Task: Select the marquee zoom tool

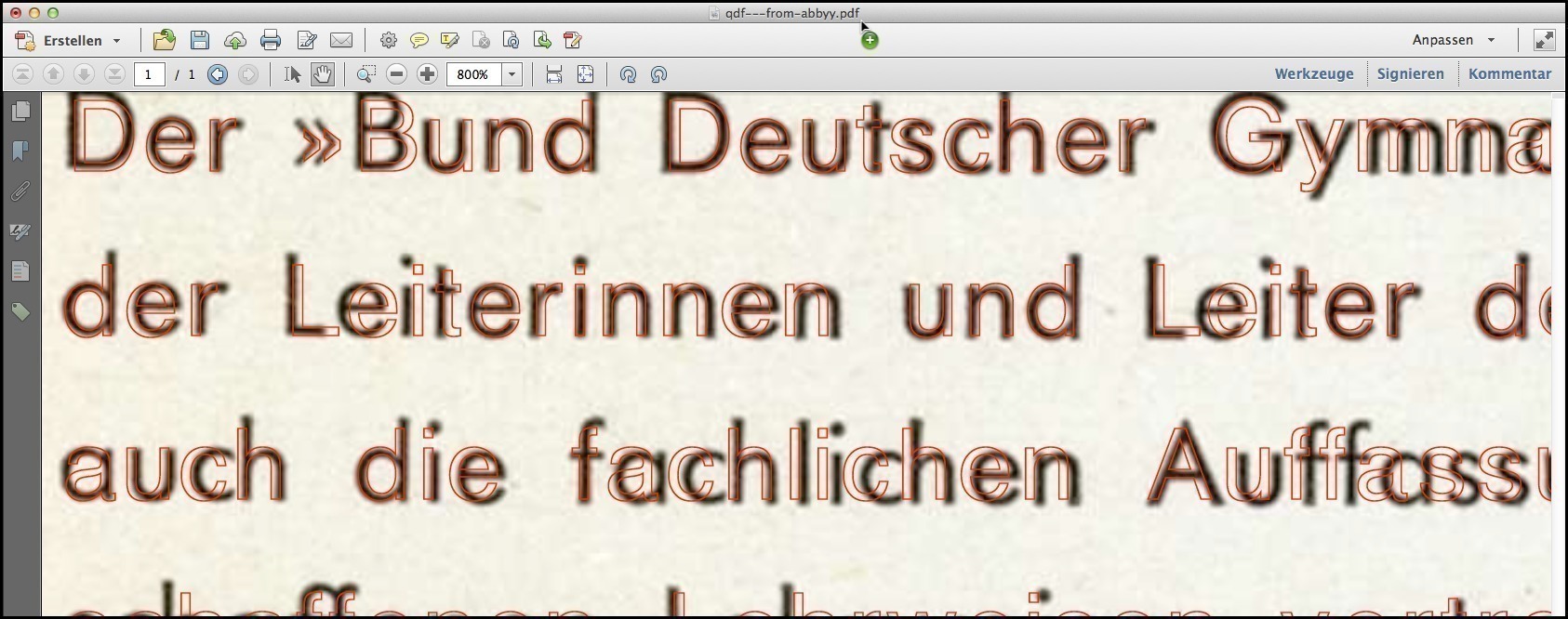Action: pyautogui.click(x=366, y=74)
